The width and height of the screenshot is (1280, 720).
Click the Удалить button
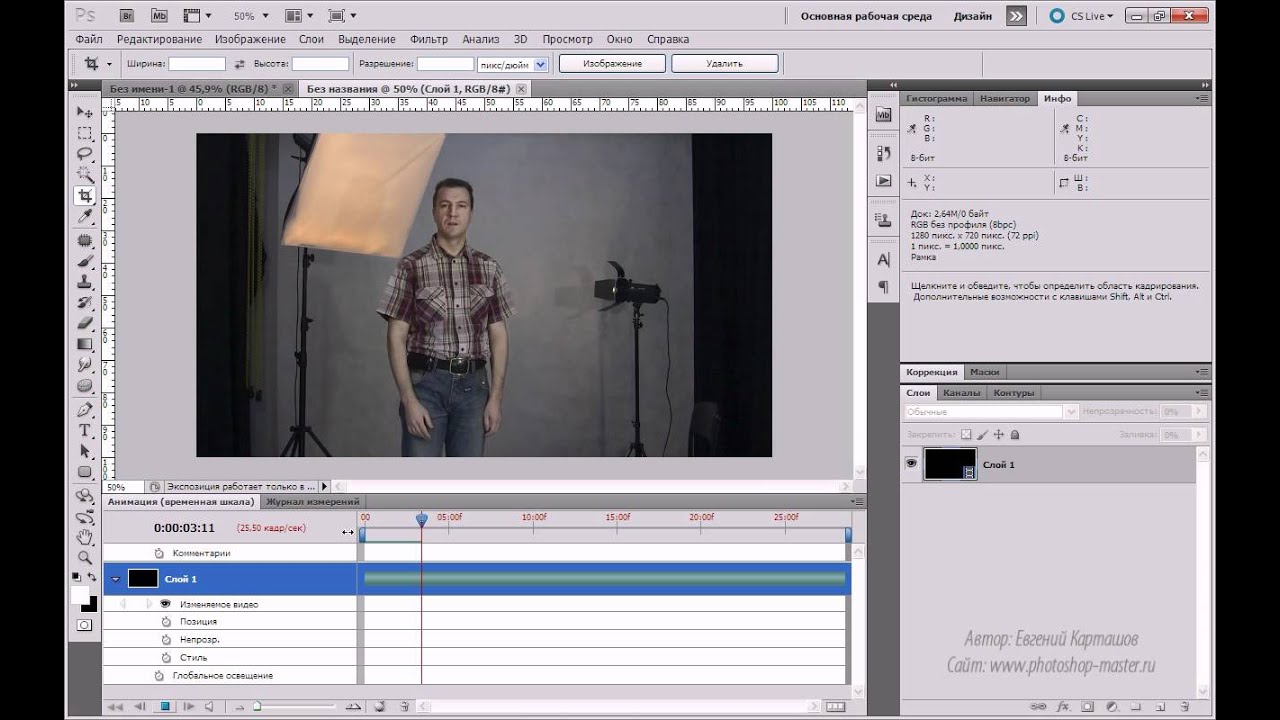724,64
